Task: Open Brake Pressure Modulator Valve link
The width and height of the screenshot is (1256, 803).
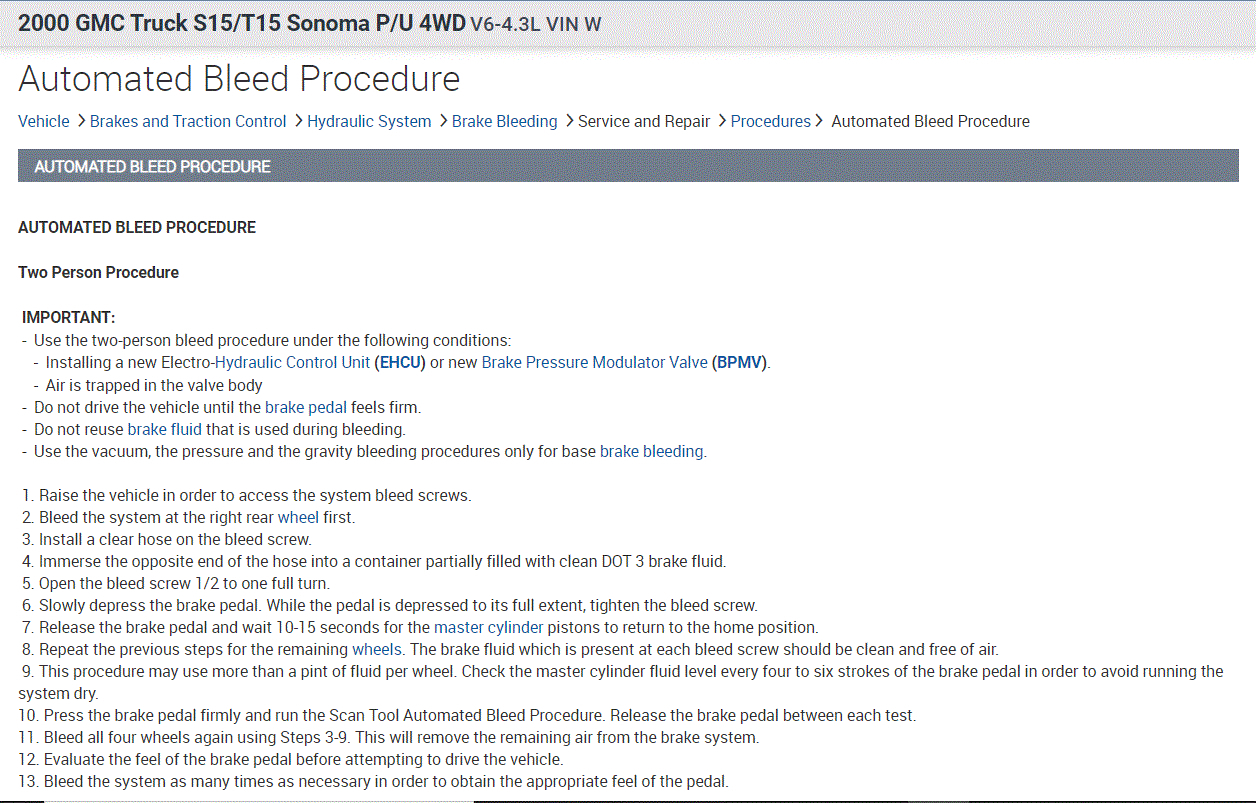Action: 594,362
